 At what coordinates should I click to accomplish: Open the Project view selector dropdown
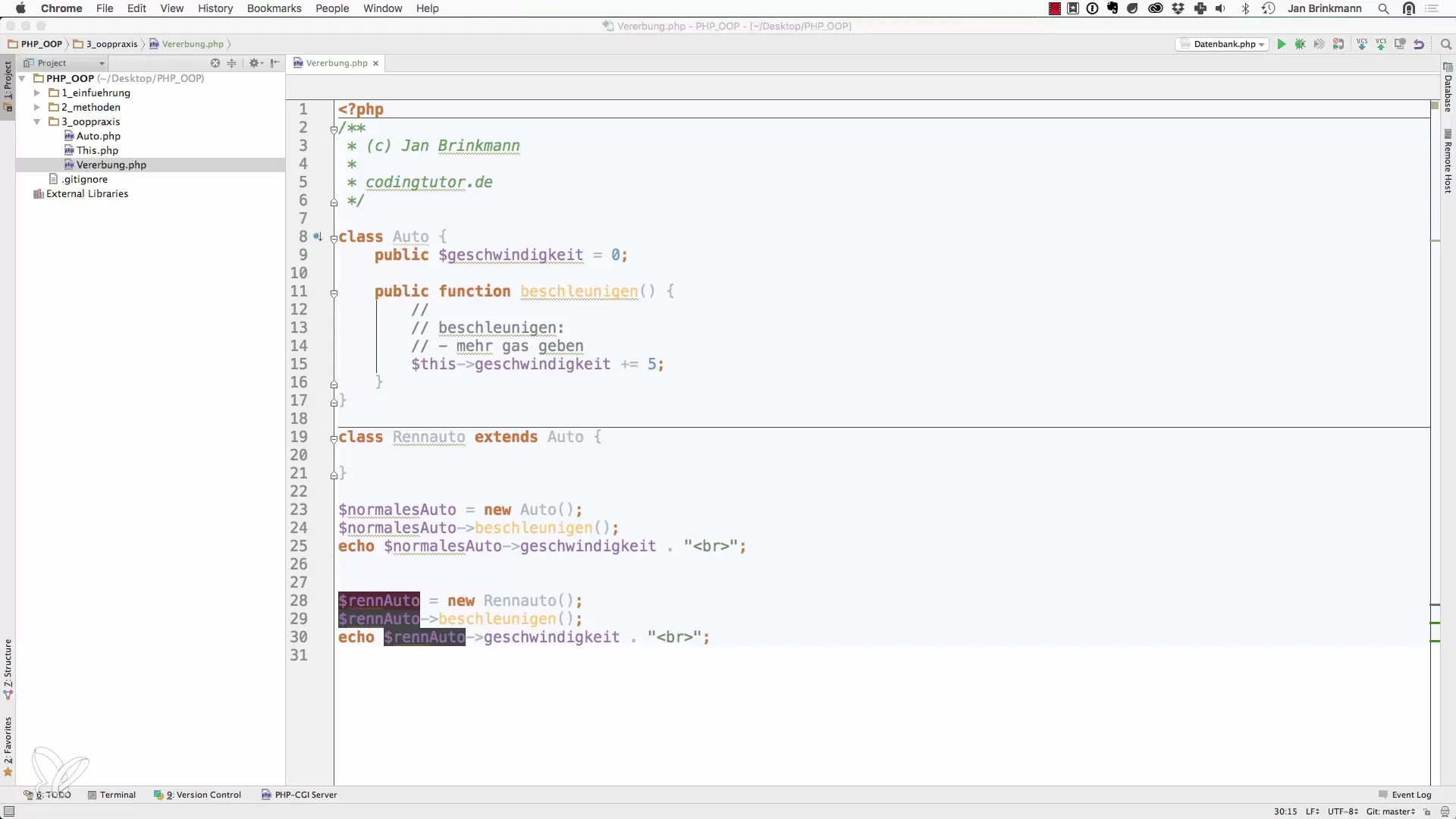(x=64, y=63)
